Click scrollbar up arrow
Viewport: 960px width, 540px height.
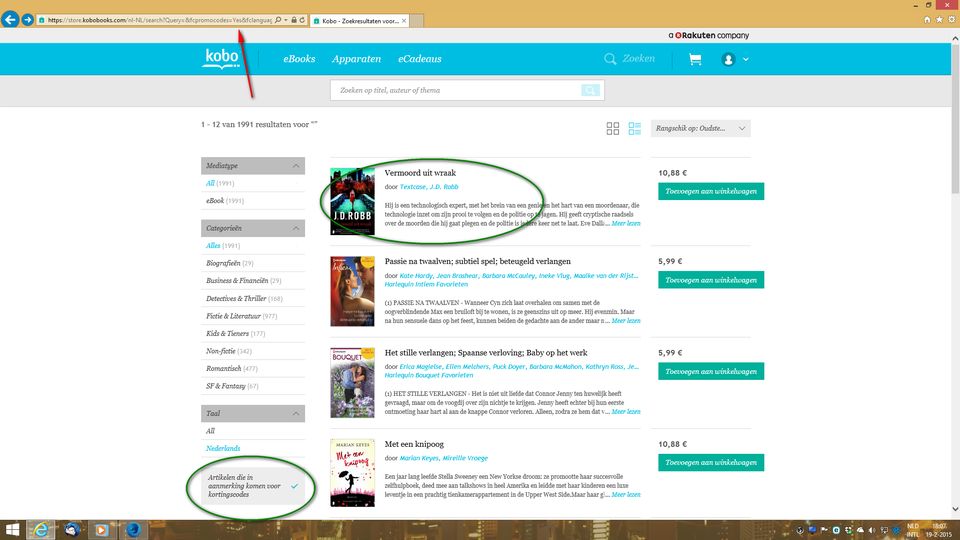pos(955,38)
